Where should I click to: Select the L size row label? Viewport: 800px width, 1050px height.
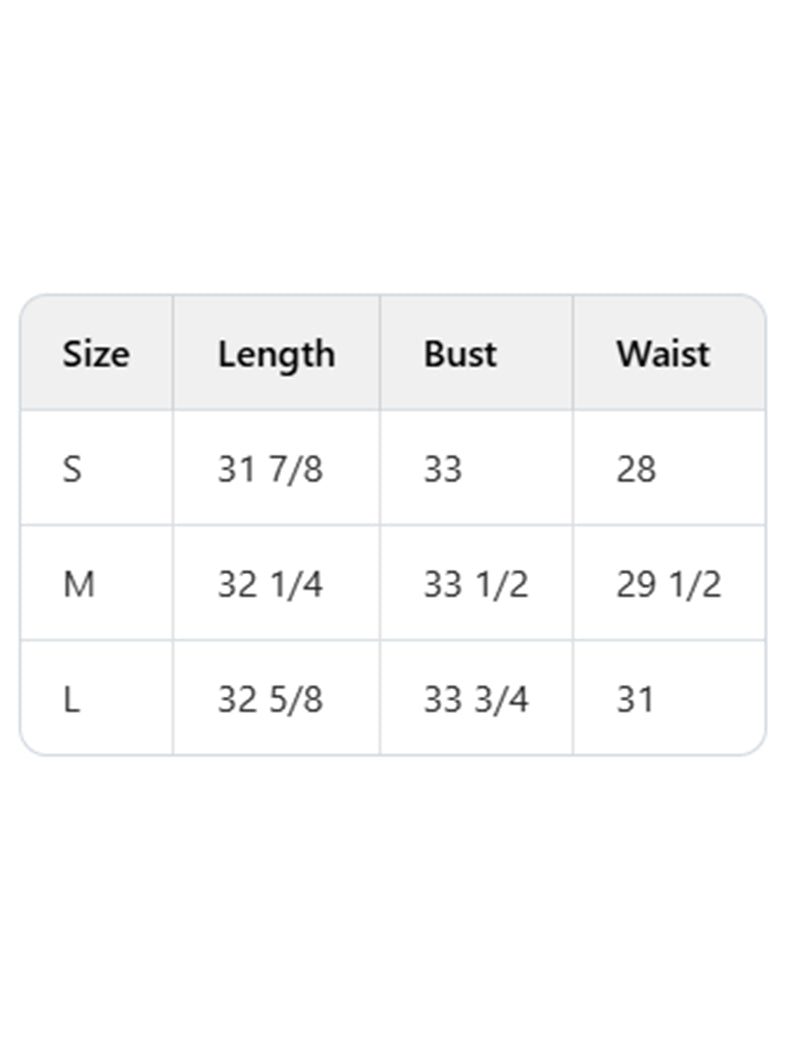point(71,699)
